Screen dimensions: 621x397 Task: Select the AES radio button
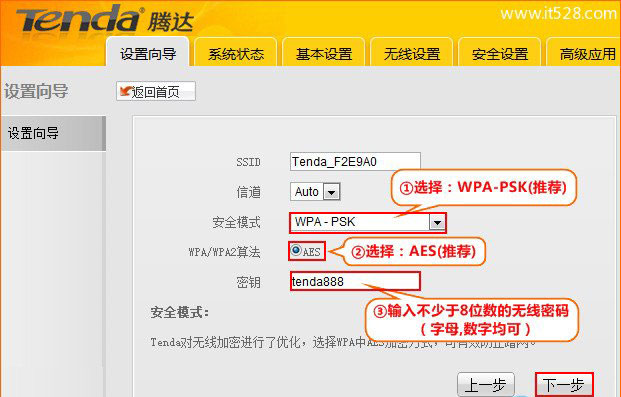coord(295,250)
